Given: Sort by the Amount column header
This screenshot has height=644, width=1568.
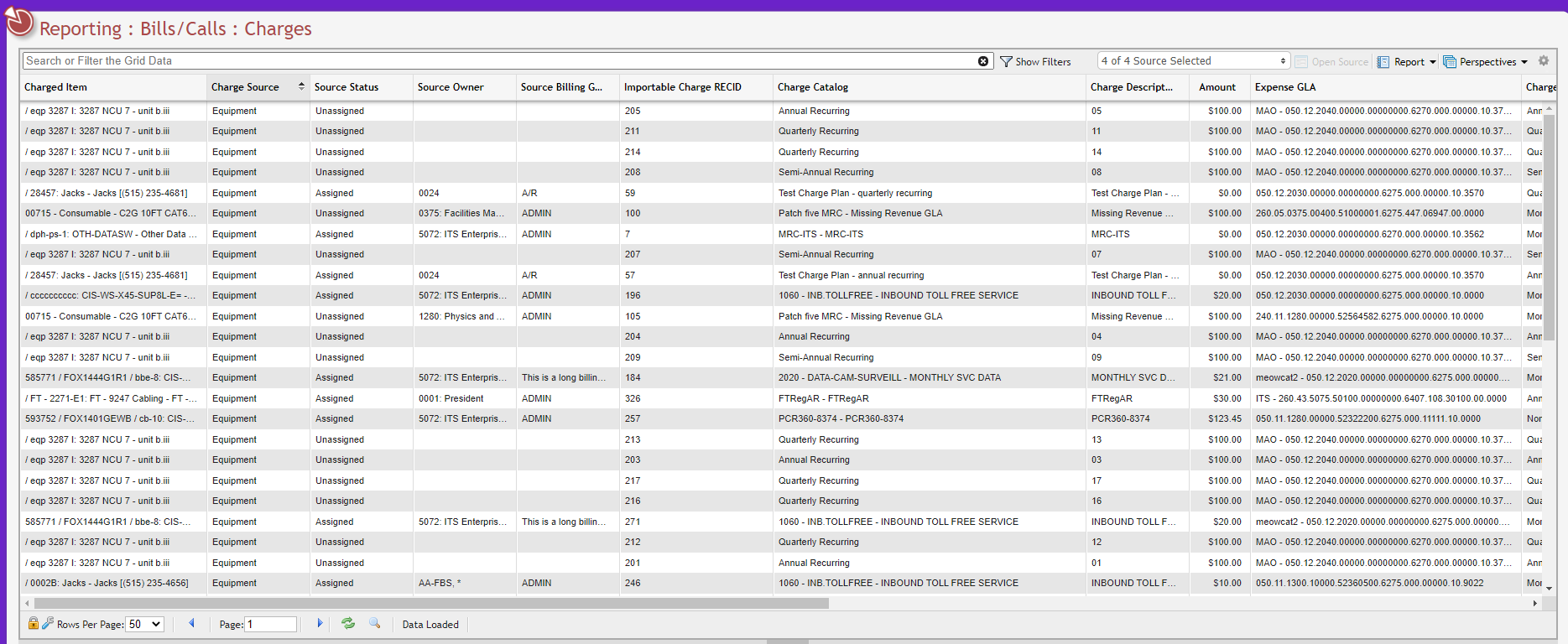Looking at the screenshot, I should pos(1216,87).
